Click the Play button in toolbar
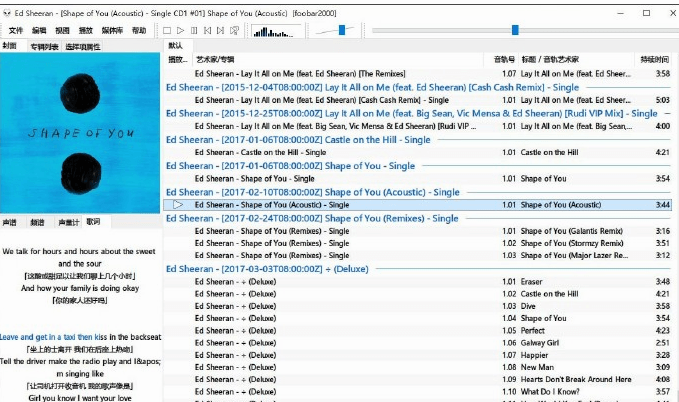Screen dimensions: 679x402 point(181,30)
